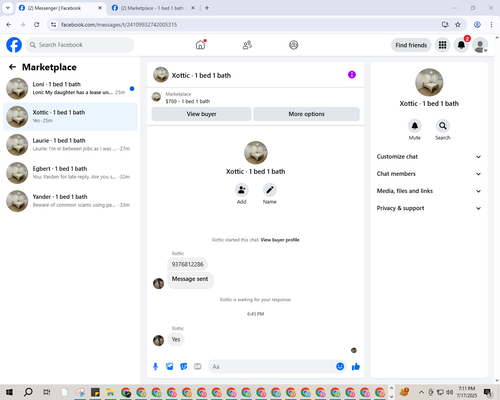The height and width of the screenshot is (400, 500).
Task: Open Friends icon in top navigation
Action: click(247, 45)
